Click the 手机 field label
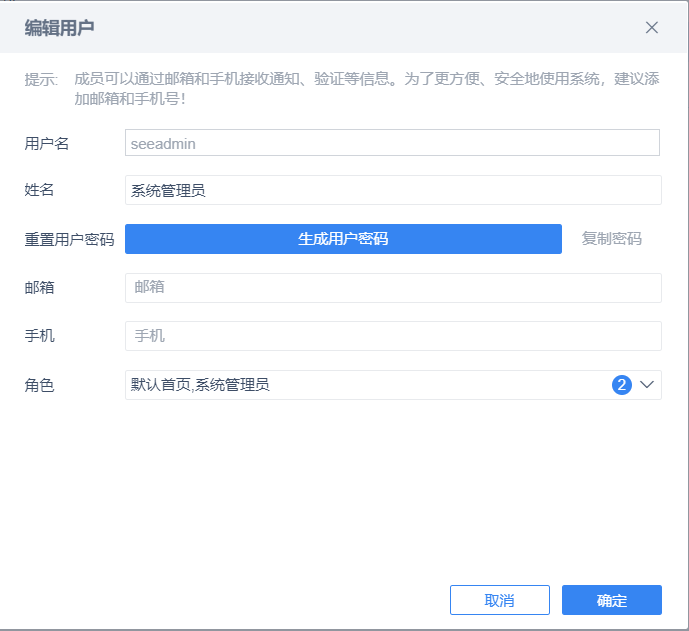The width and height of the screenshot is (689, 631). point(39,336)
